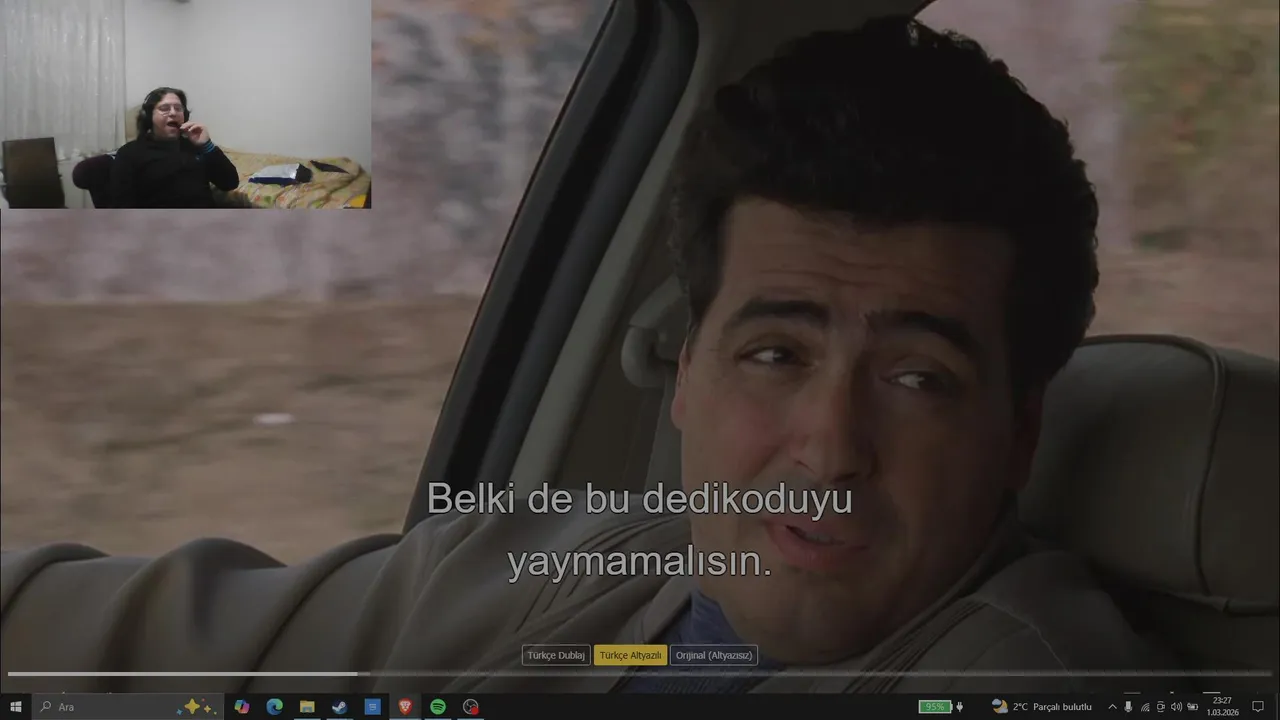This screenshot has width=1280, height=720.
Task: Select the Türkçe Altyazılı option
Action: click(x=630, y=655)
